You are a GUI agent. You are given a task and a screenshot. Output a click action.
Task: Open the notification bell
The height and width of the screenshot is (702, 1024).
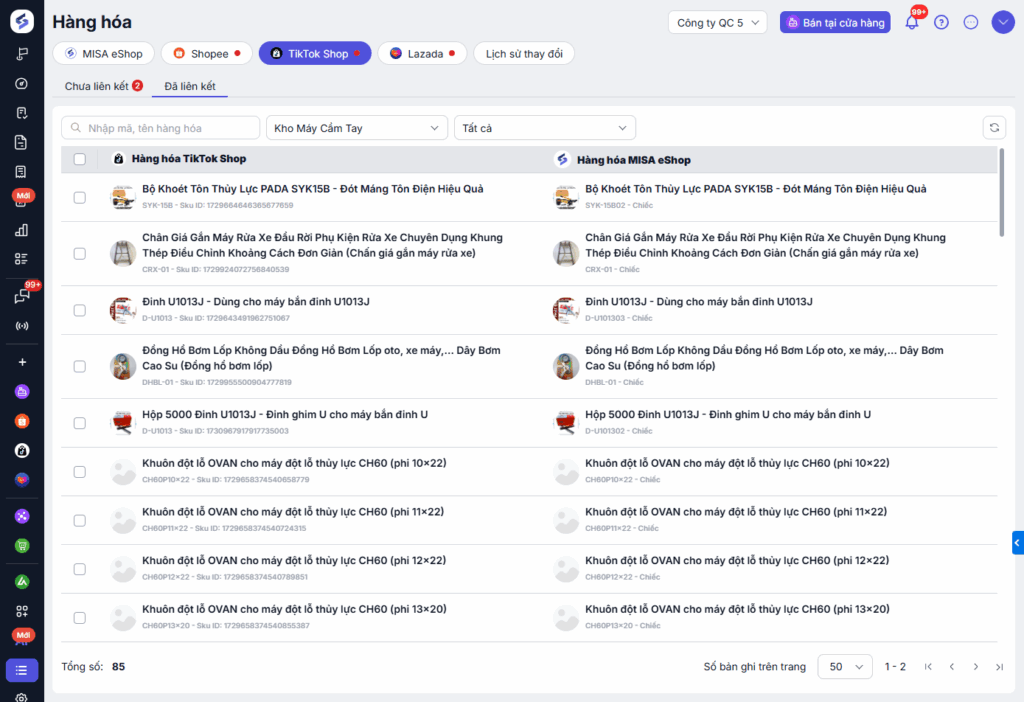[x=912, y=22]
